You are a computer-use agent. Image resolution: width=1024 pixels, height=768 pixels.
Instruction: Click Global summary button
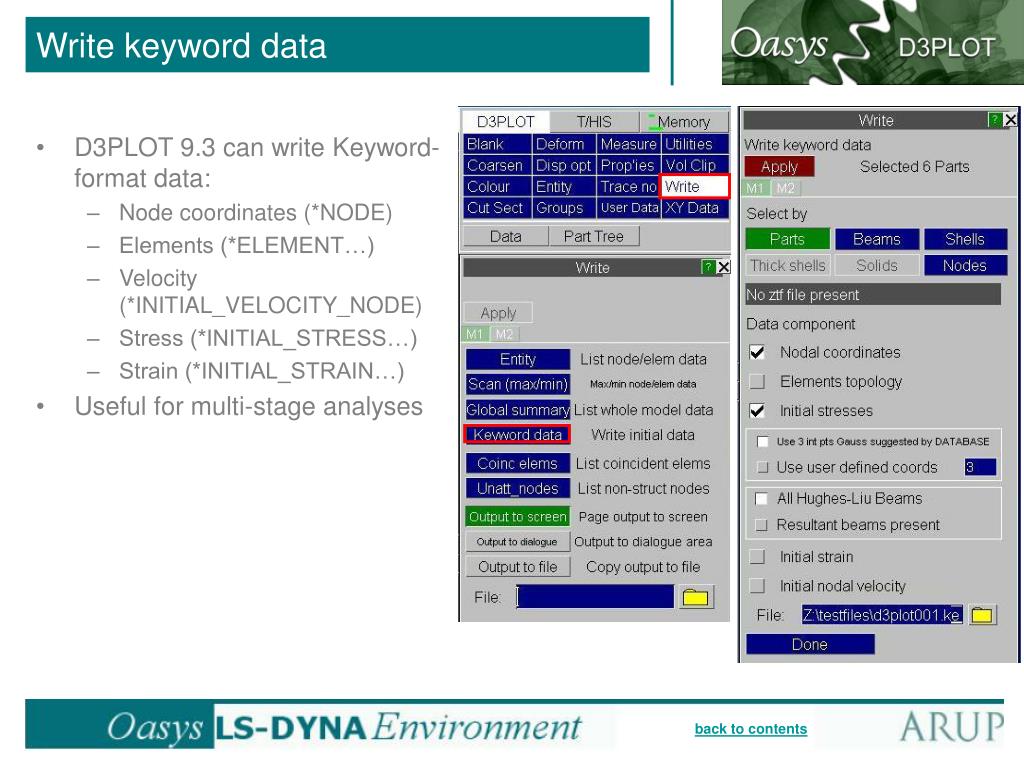click(x=518, y=409)
